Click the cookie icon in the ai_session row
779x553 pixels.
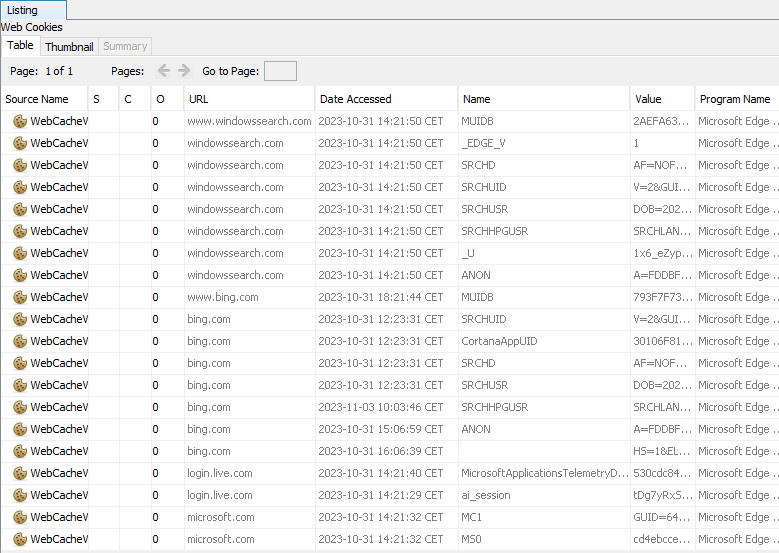tap(19, 495)
